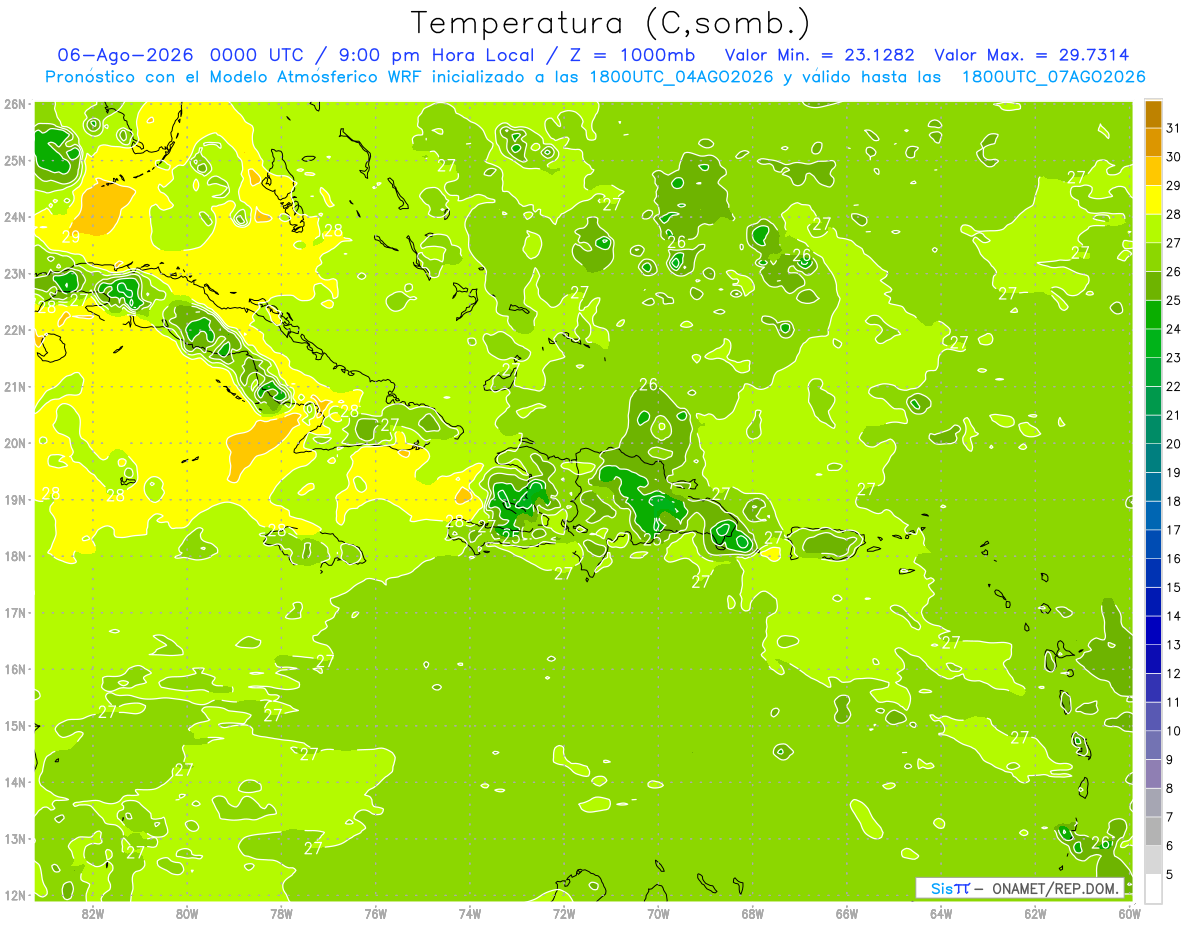The width and height of the screenshot is (1200, 927).
Task: Select the '12N' latitude axis label
Action: [x=15, y=895]
